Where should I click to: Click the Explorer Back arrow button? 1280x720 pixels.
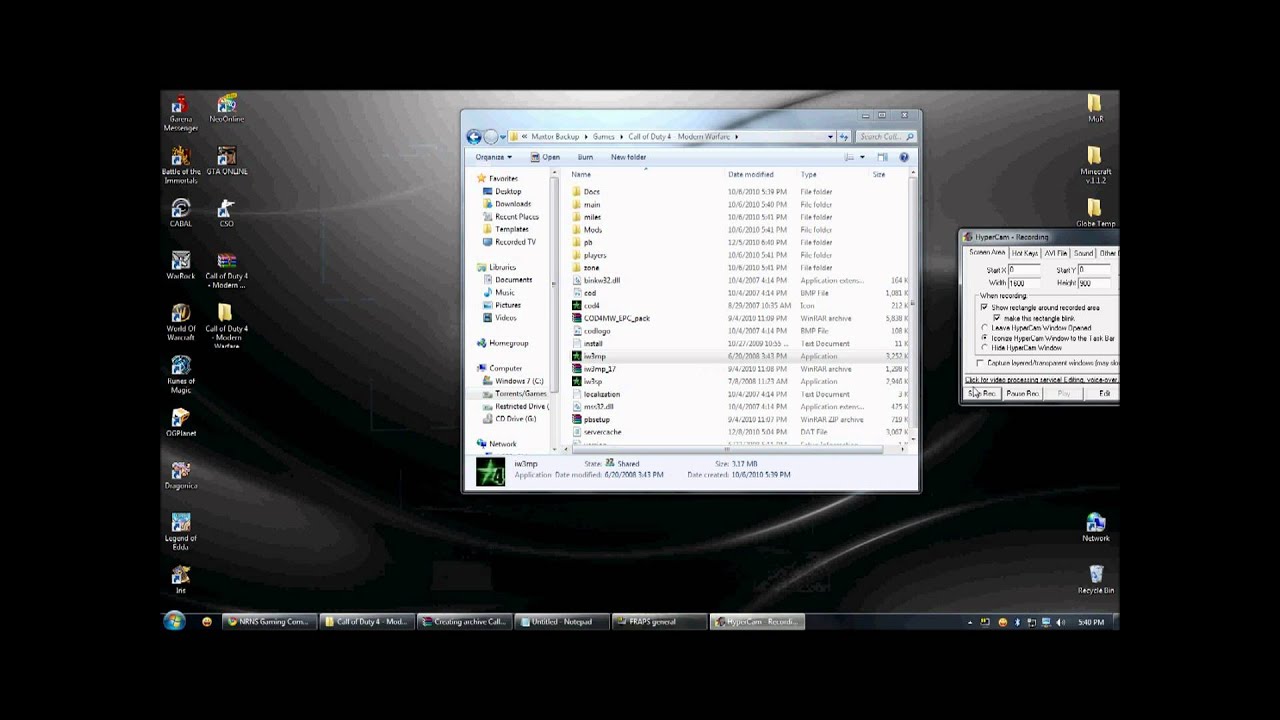[474, 137]
